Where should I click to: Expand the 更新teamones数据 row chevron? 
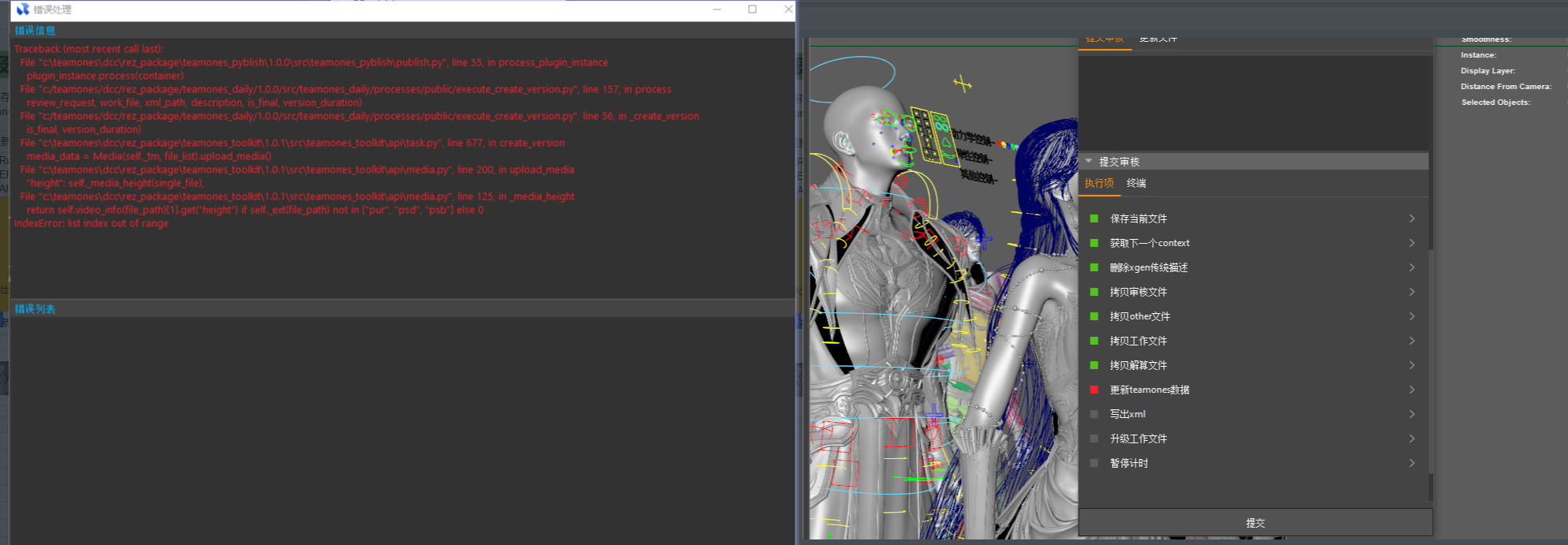pos(1412,390)
